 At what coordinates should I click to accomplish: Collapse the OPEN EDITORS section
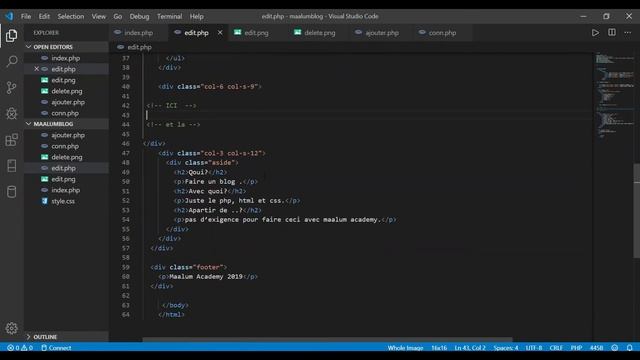[66, 47]
